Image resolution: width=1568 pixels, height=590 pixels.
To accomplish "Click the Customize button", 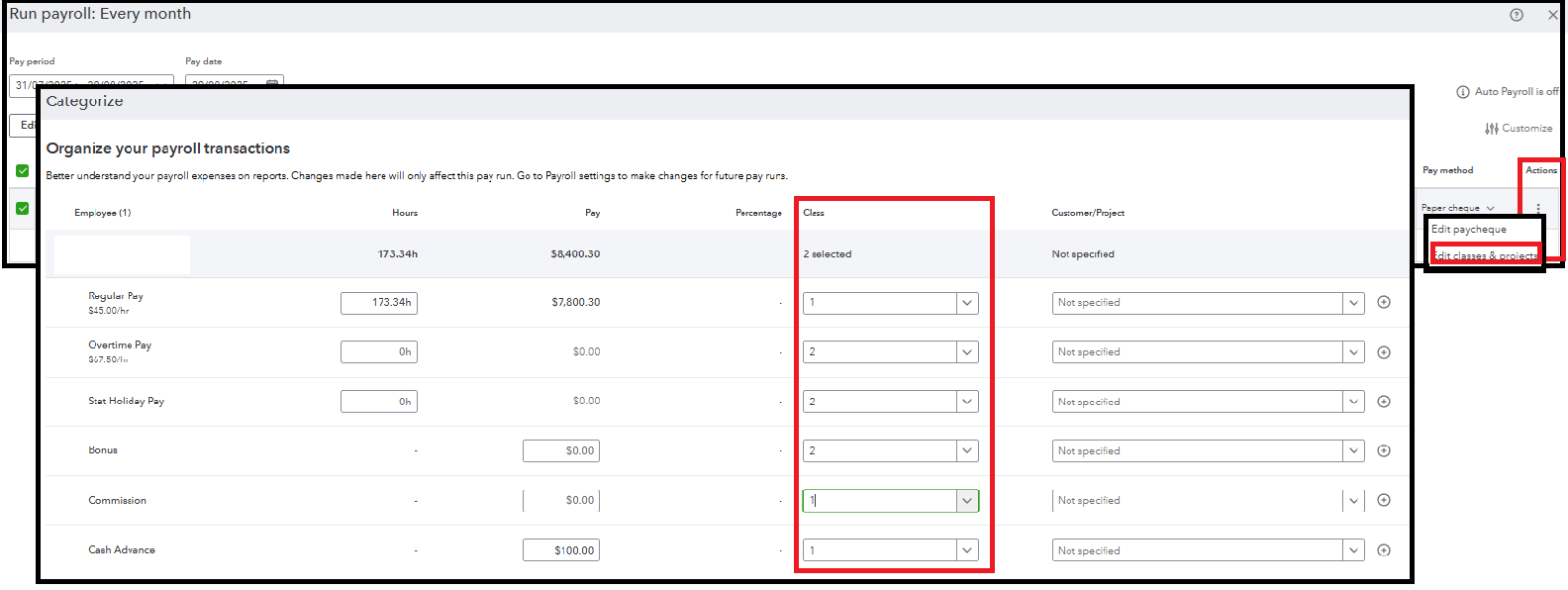I will pyautogui.click(x=1519, y=129).
